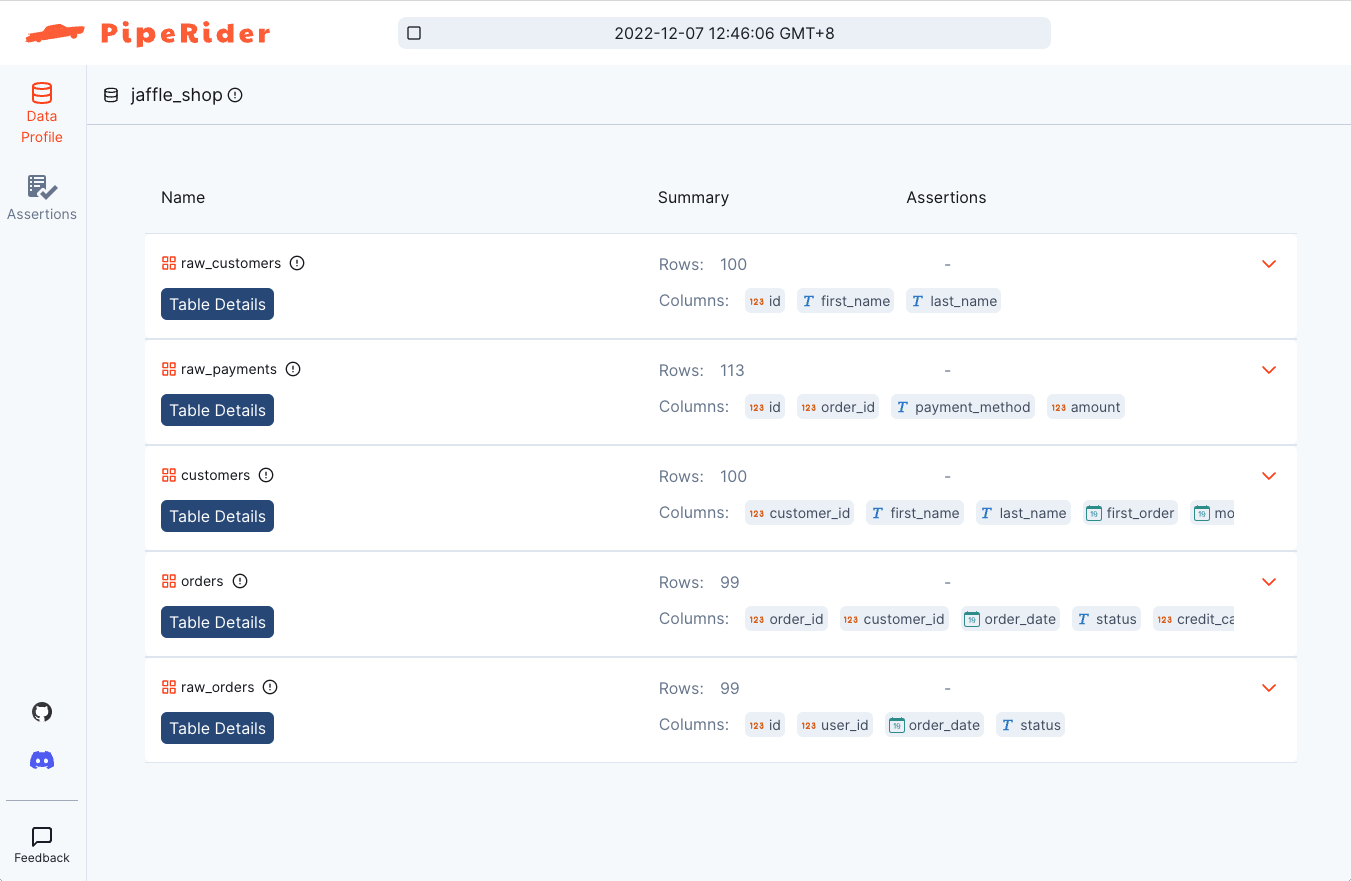Viewport: 1351px width, 881px height.
Task: Click the info icon next to raw_payments
Action: click(x=293, y=369)
